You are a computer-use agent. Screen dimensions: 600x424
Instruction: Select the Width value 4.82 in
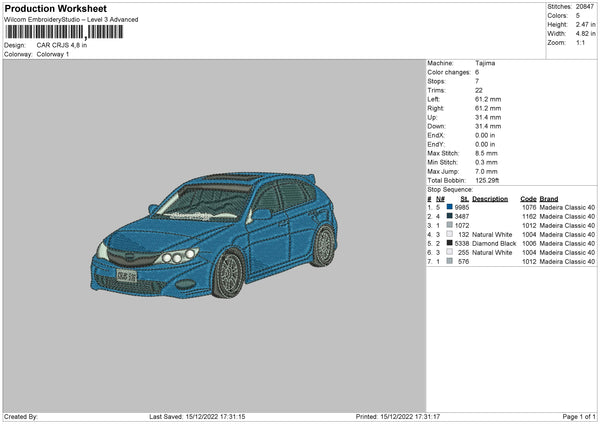[585, 34]
